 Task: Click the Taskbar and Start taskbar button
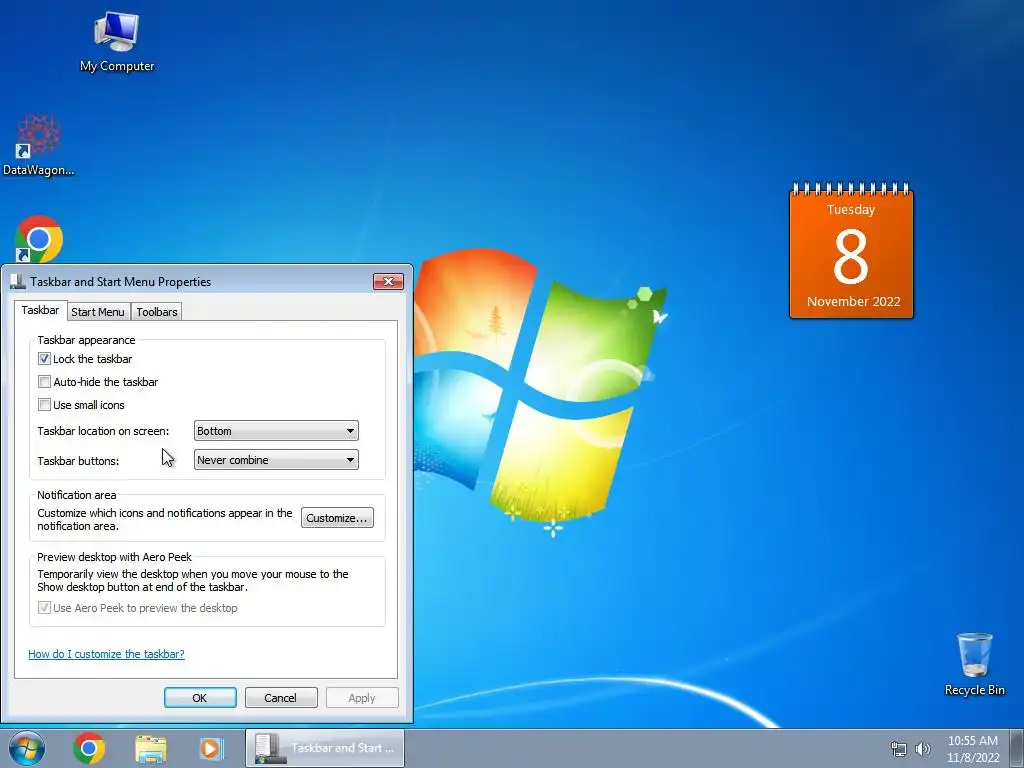tap(325, 748)
